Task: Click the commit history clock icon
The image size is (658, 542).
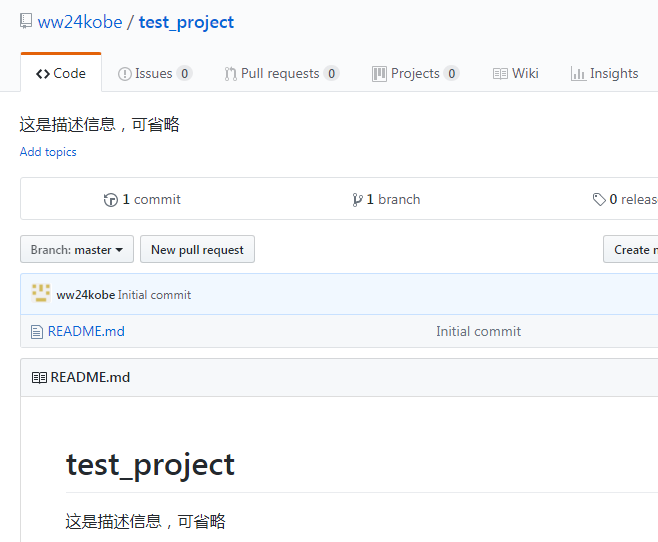Action: tap(110, 200)
